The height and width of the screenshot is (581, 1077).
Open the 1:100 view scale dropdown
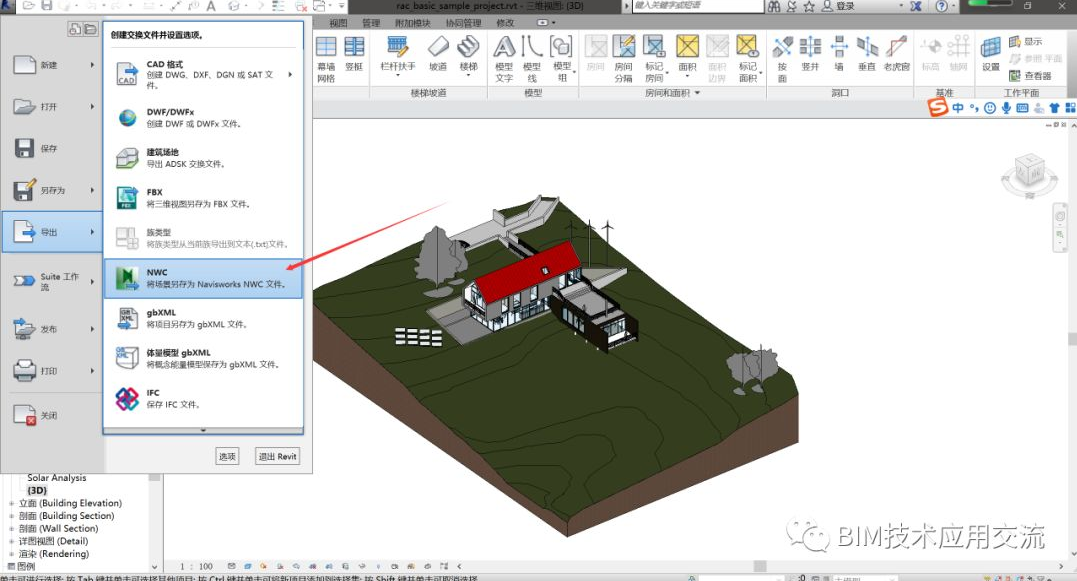point(200,567)
